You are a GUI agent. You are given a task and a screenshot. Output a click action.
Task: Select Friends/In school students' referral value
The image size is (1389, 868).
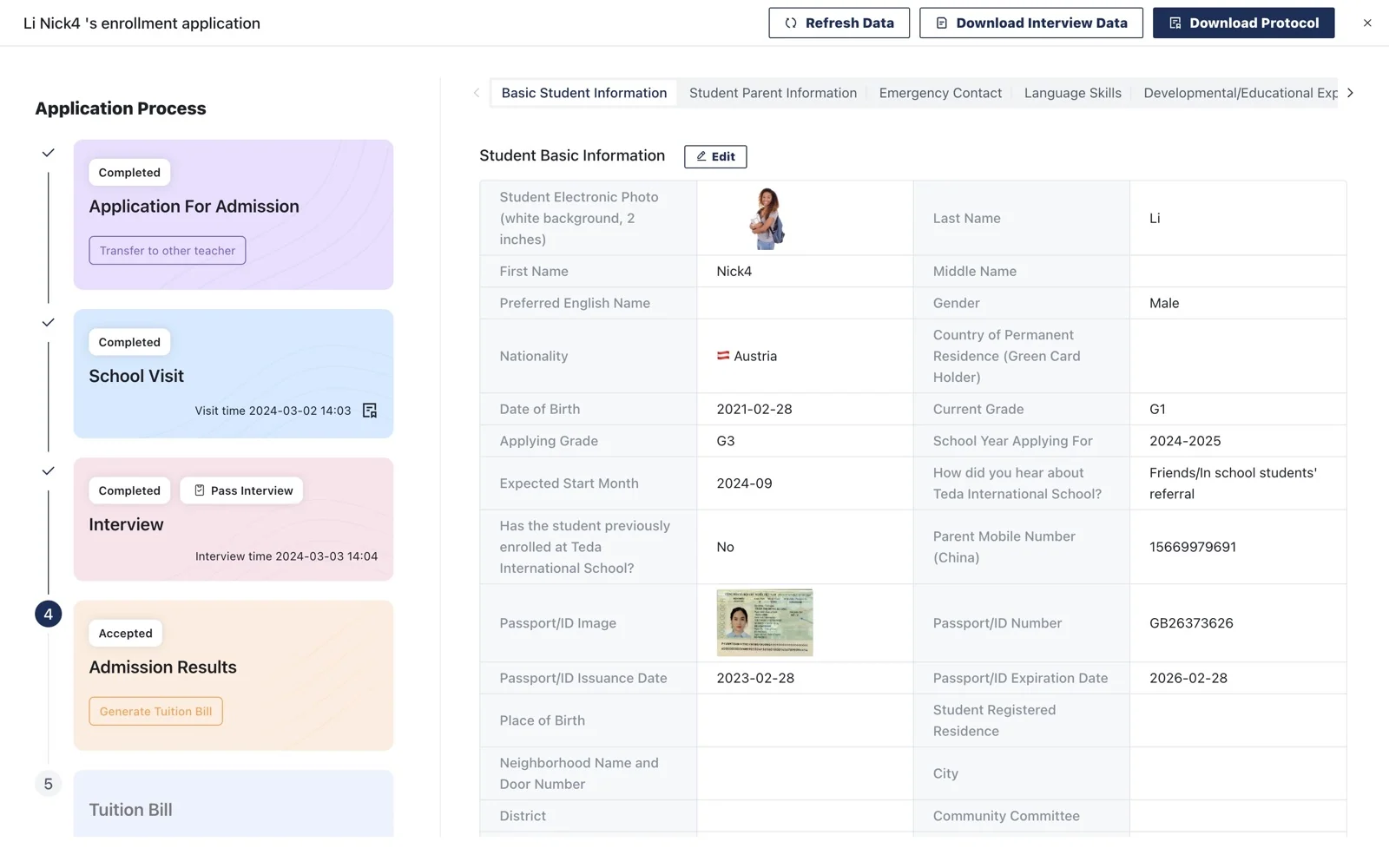coord(1233,483)
